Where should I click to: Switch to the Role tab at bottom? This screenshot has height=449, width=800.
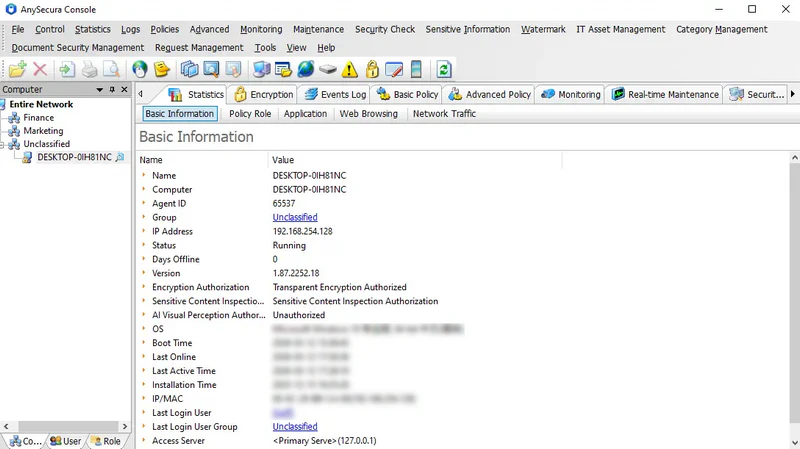click(x=106, y=441)
